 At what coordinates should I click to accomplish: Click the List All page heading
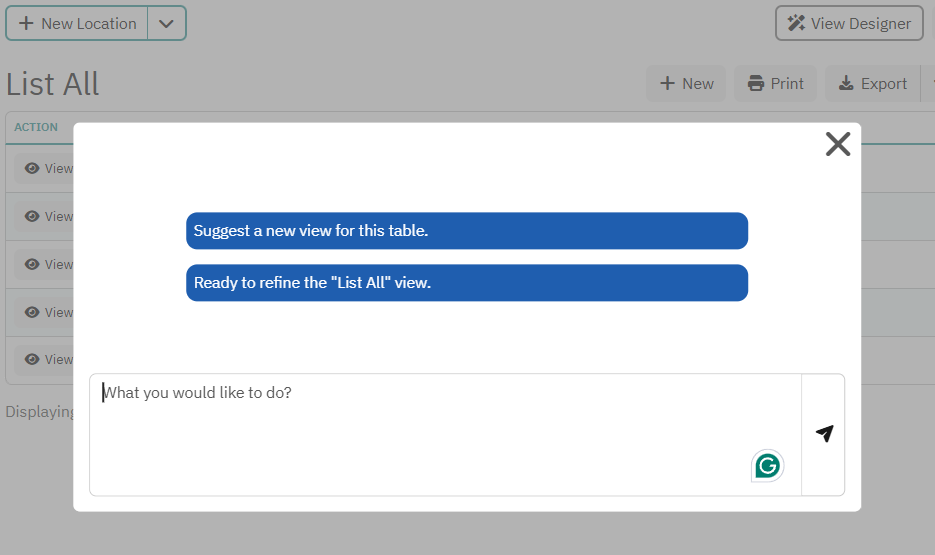[x=53, y=84]
